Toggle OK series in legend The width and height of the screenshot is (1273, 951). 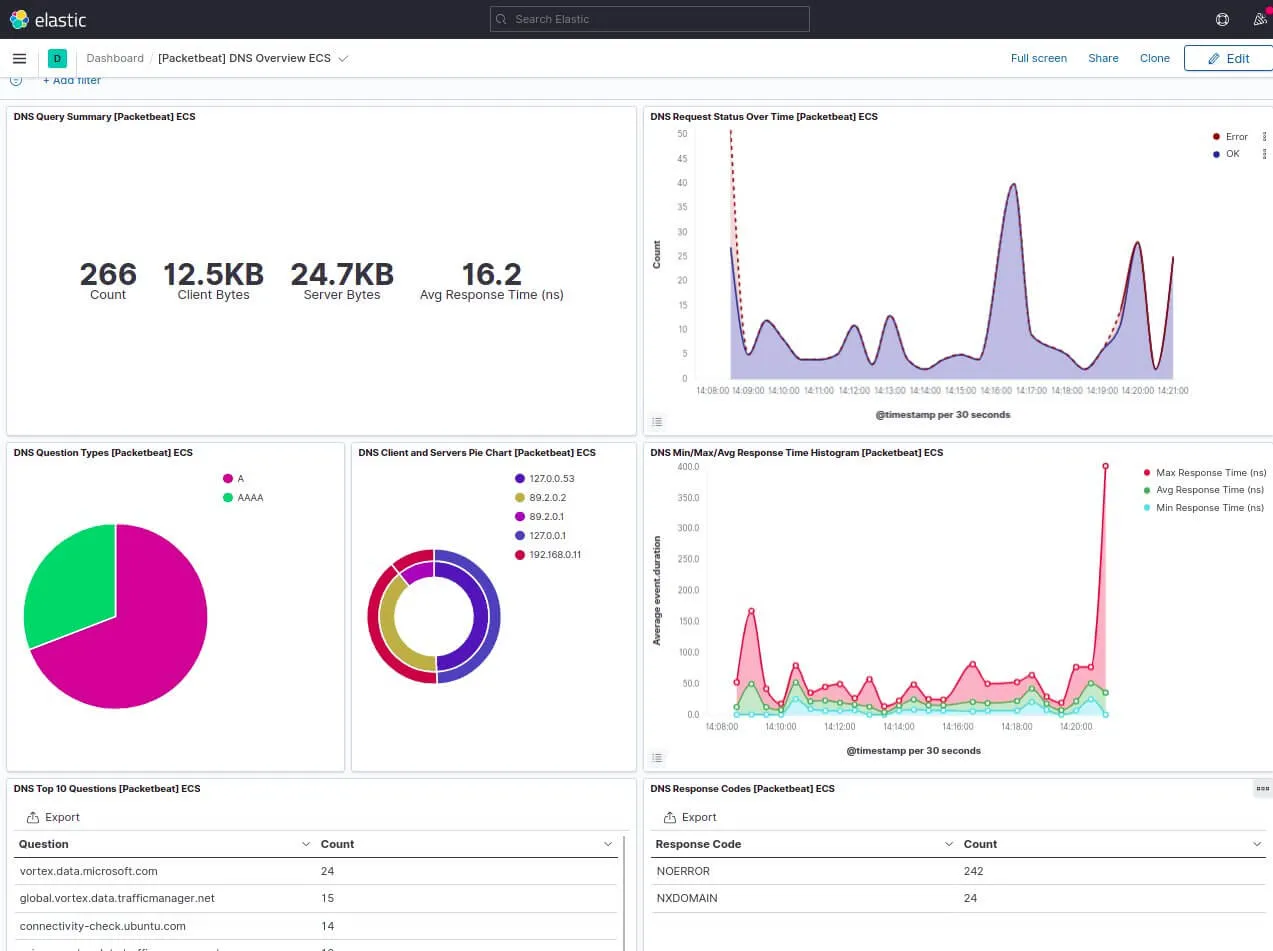(x=1226, y=154)
